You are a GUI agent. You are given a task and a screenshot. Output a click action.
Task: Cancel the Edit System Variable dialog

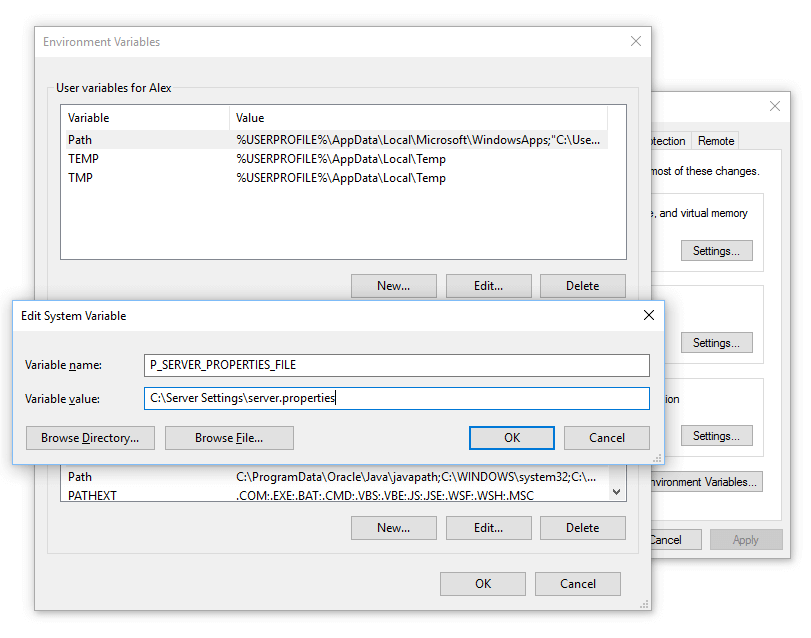pyautogui.click(x=606, y=438)
